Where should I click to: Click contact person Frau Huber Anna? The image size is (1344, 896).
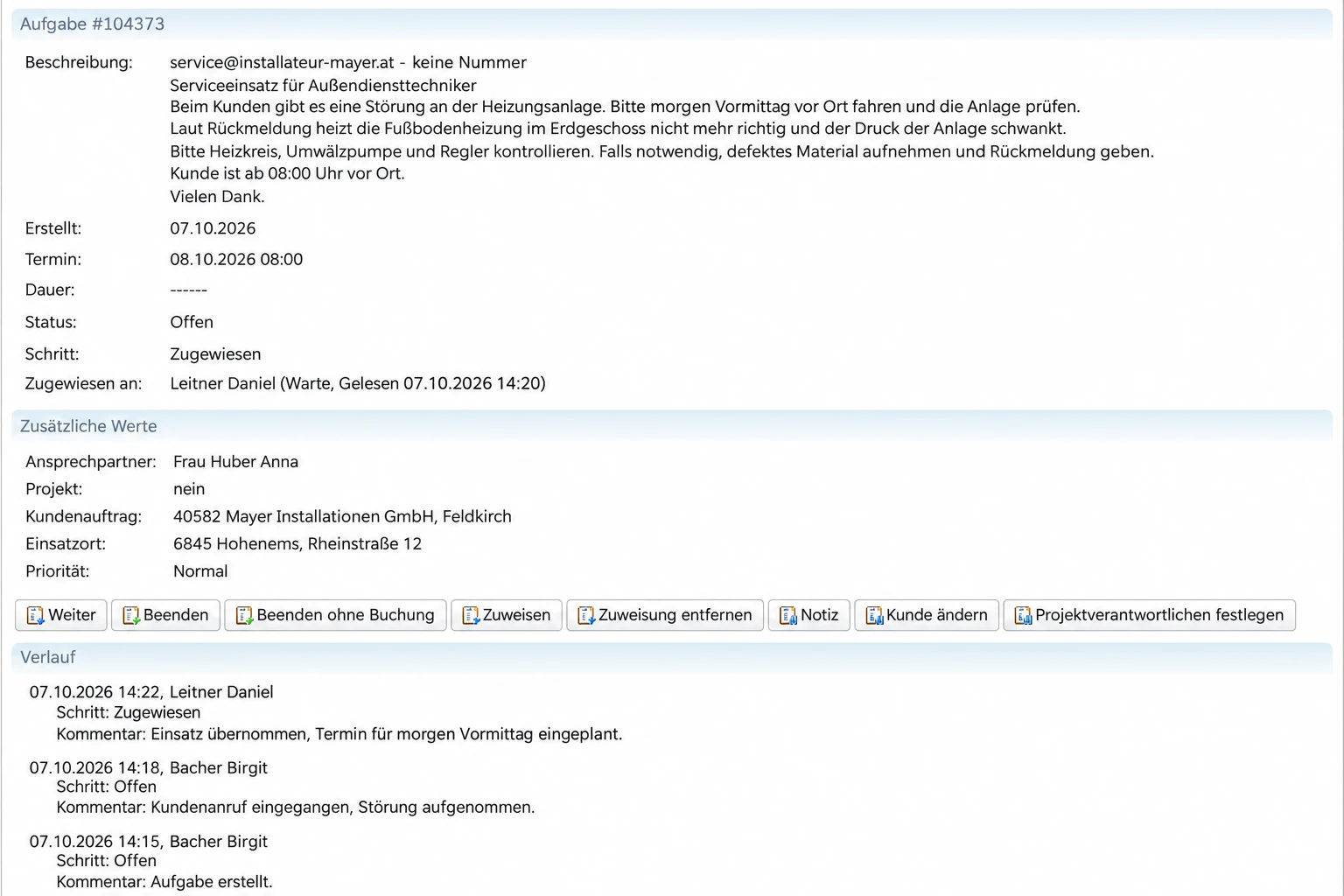click(235, 461)
